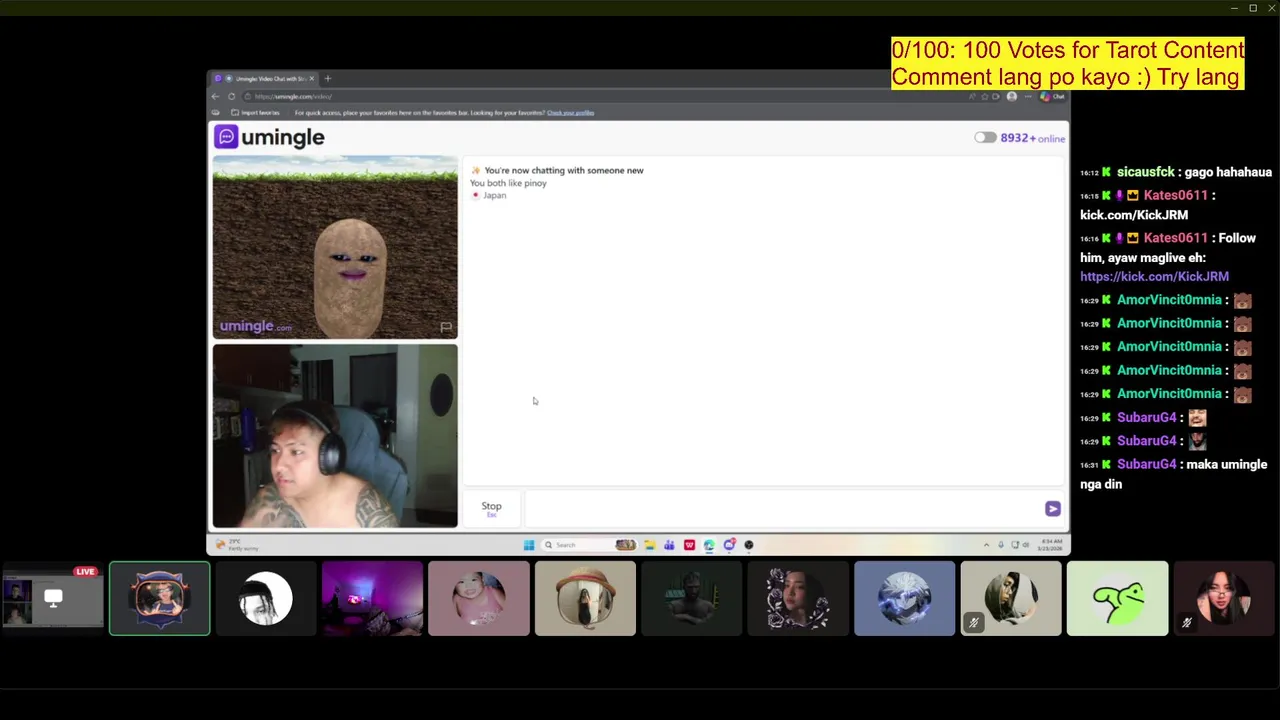Select the rose-framed portrait participant tile
This screenshot has width=1280, height=720.
click(x=798, y=598)
